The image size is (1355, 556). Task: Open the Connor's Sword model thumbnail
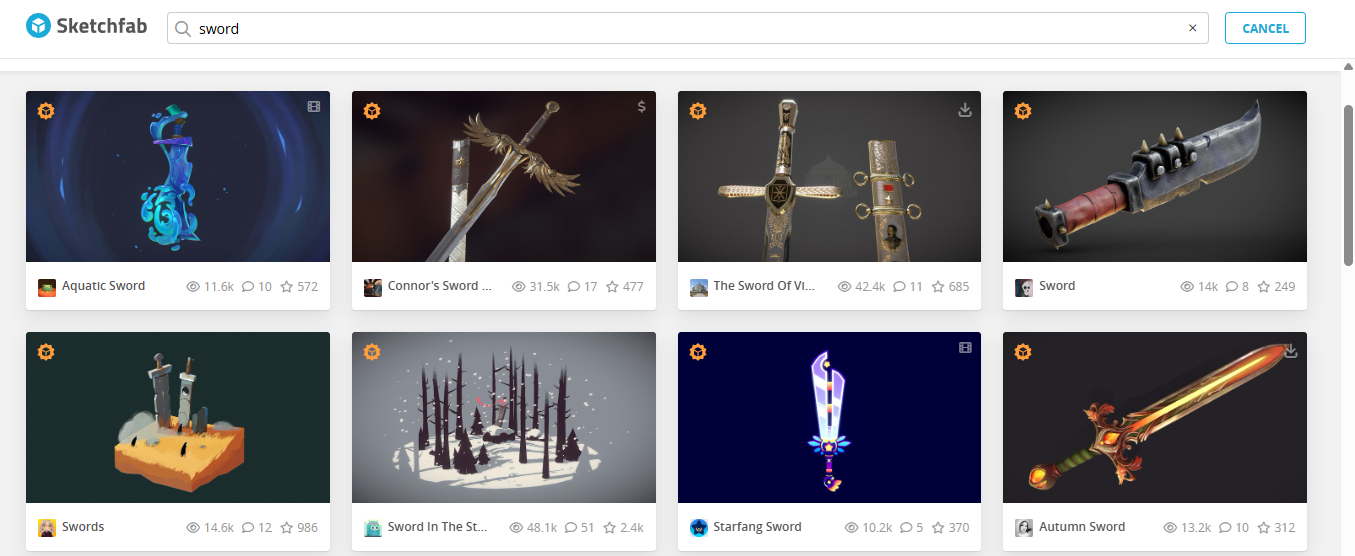point(504,177)
